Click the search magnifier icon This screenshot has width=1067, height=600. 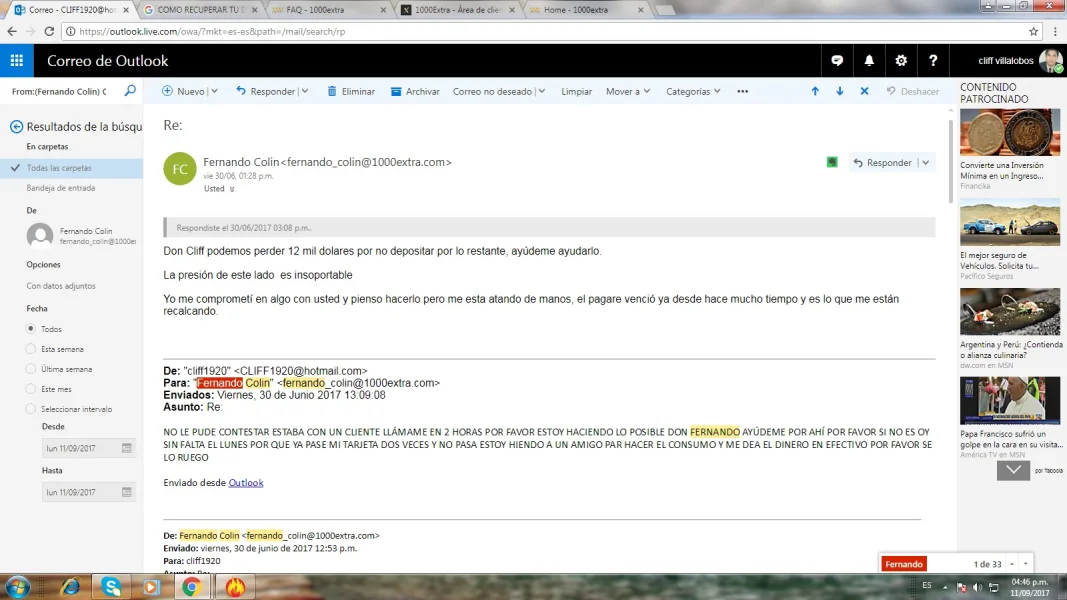(x=129, y=90)
